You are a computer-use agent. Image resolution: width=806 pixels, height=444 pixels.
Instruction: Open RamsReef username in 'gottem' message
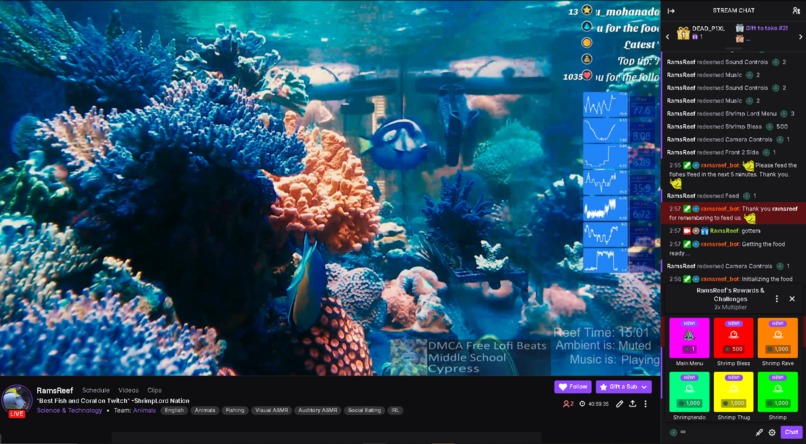(x=724, y=231)
